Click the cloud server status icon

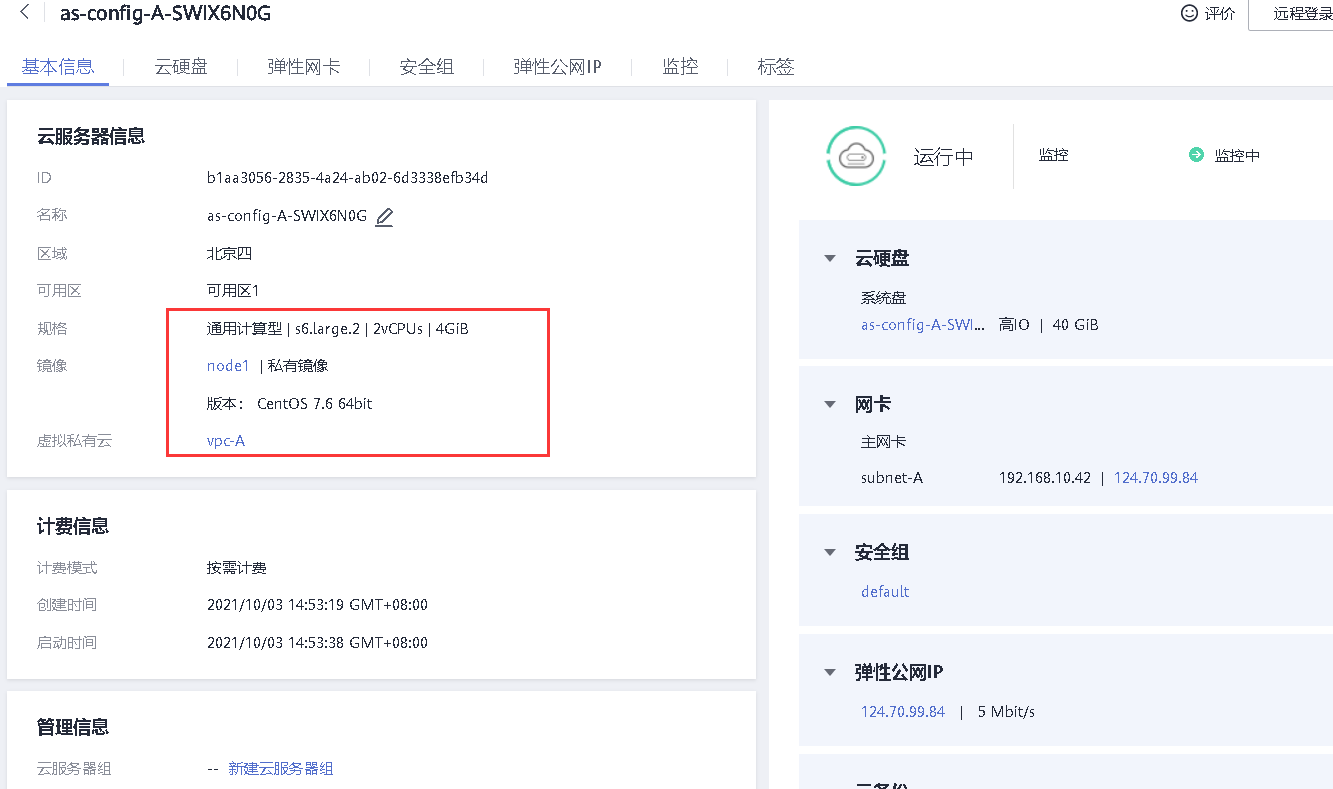pyautogui.click(x=857, y=156)
